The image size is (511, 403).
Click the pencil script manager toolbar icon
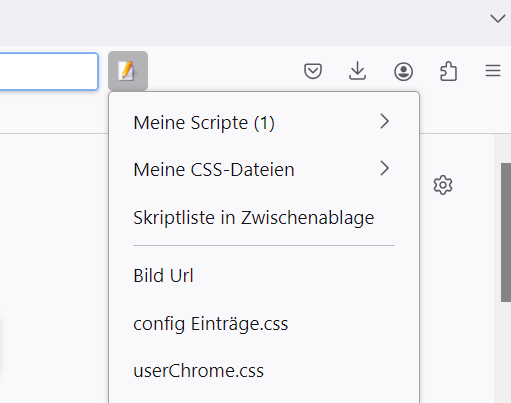128,71
